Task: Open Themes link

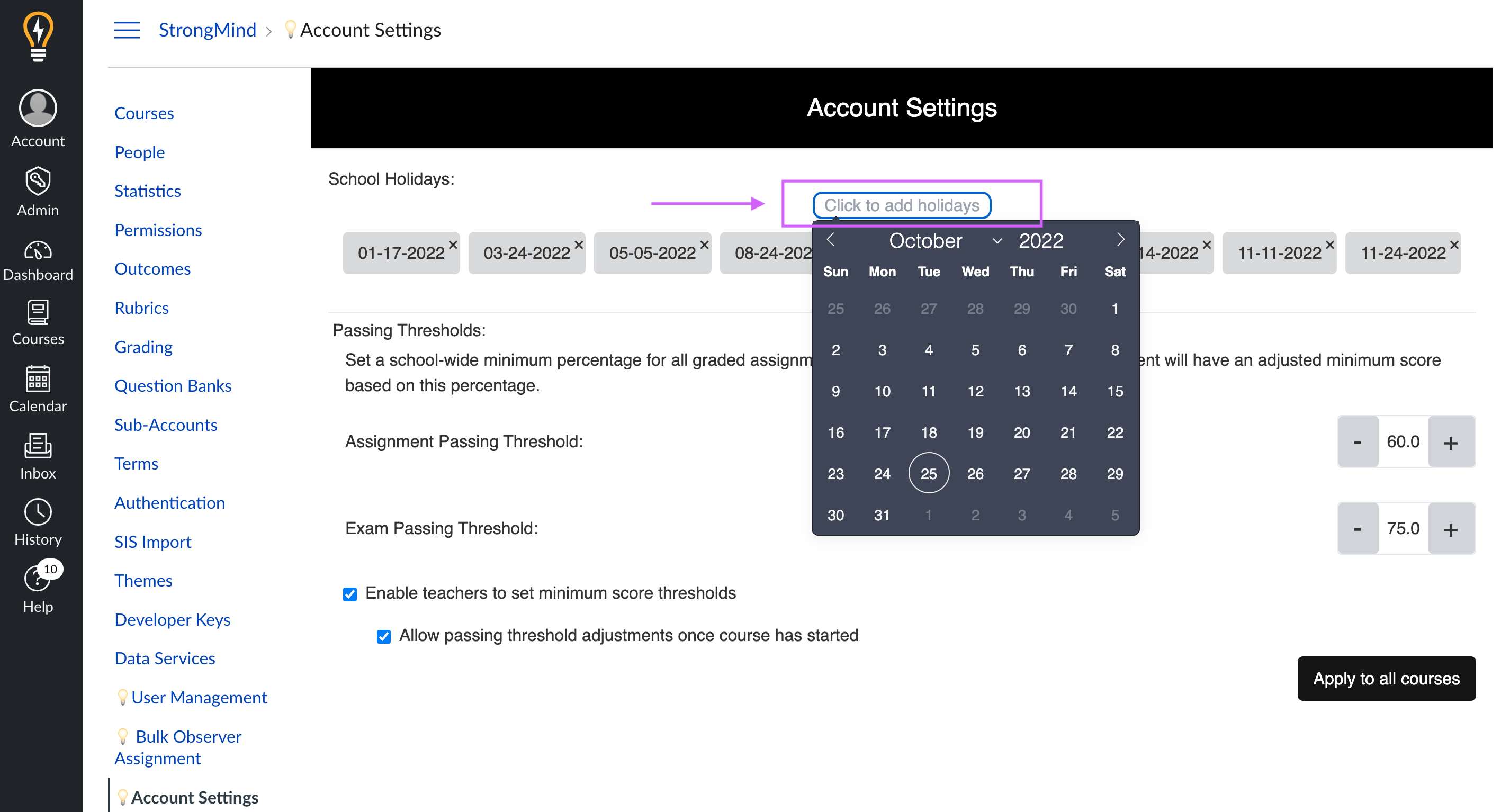Action: point(143,581)
